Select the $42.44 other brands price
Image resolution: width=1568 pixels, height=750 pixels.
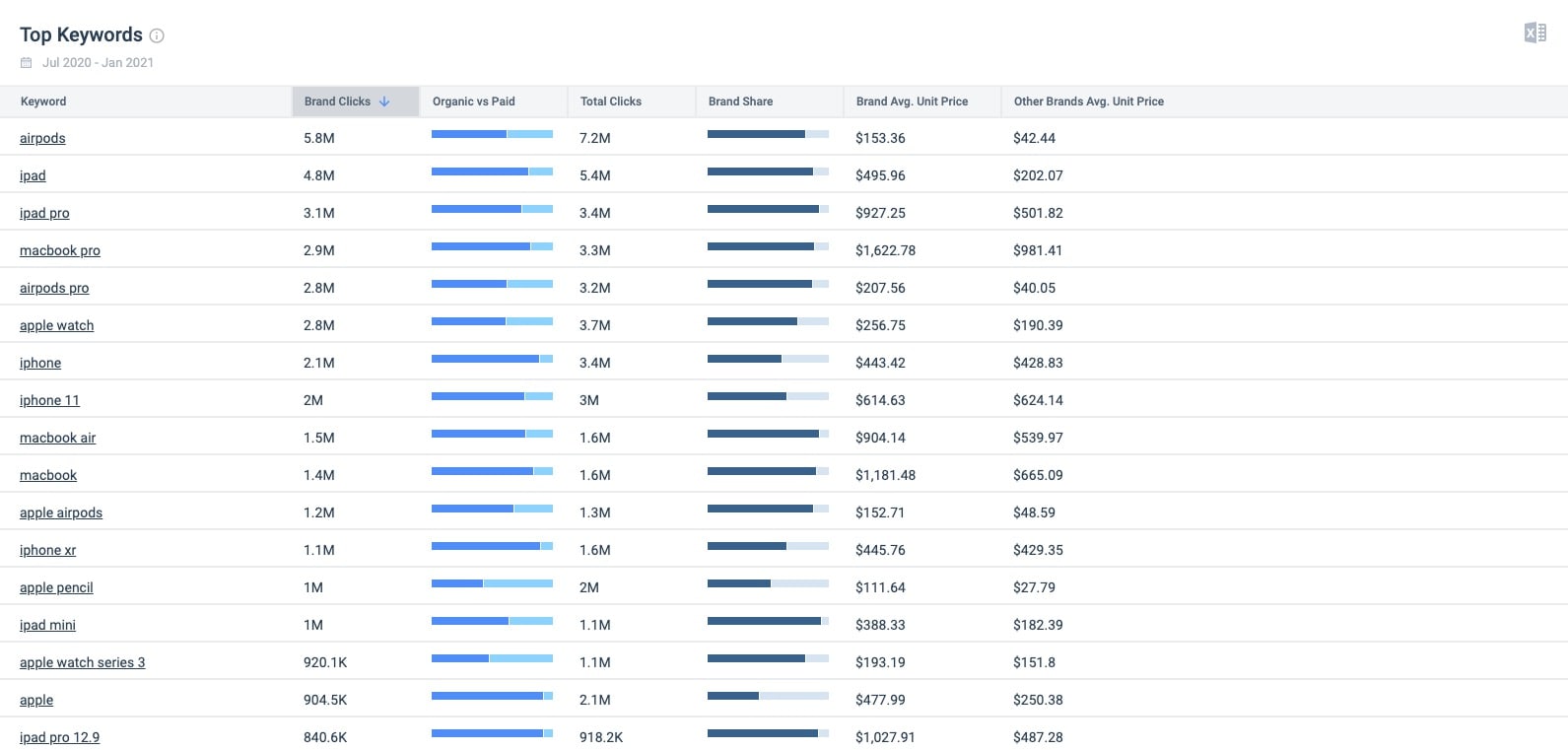pos(1034,138)
